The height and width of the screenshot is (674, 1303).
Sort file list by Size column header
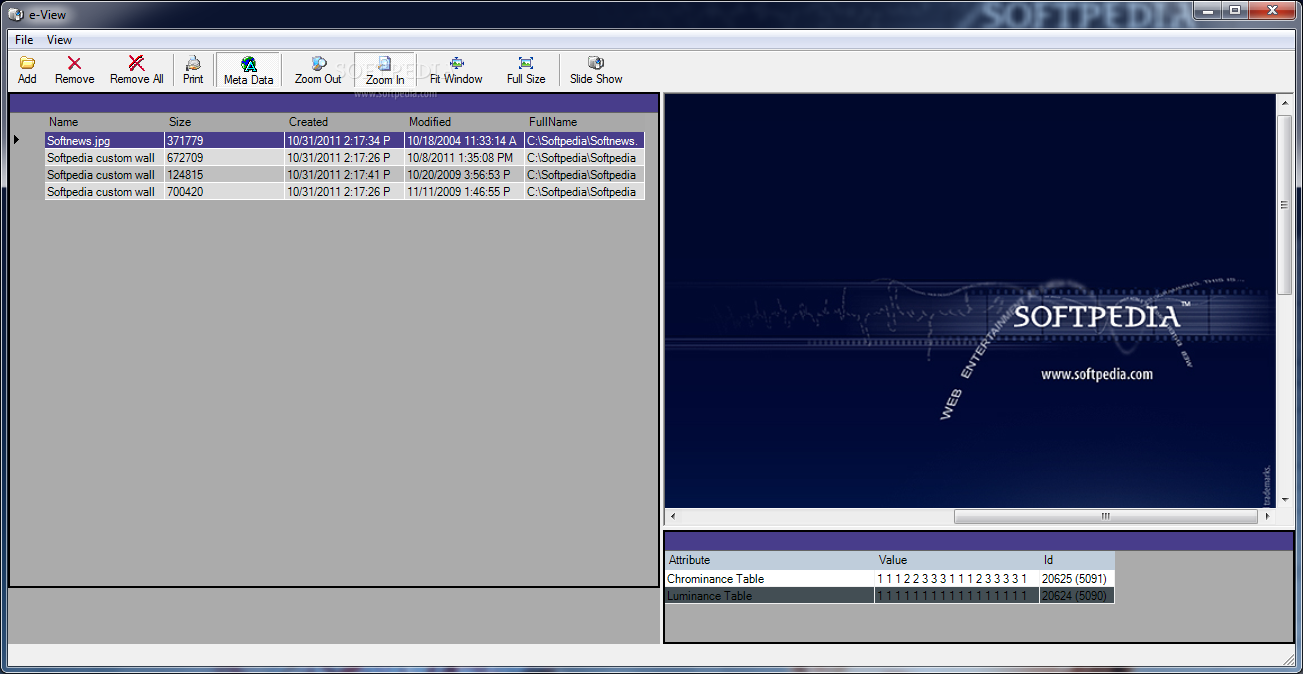click(x=224, y=122)
